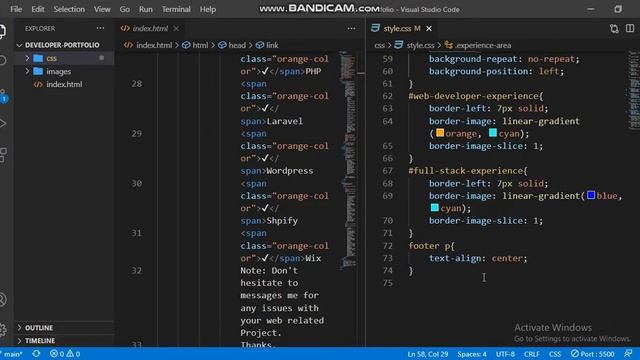Viewport: 640px width, 360px height.
Task: Open the Terminal menu
Action: tap(176, 9)
